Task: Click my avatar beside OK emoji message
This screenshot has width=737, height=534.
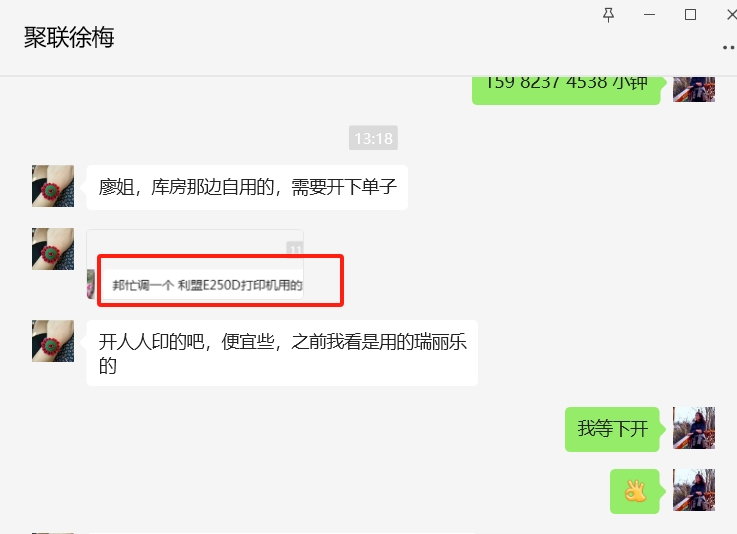Action: (694, 490)
